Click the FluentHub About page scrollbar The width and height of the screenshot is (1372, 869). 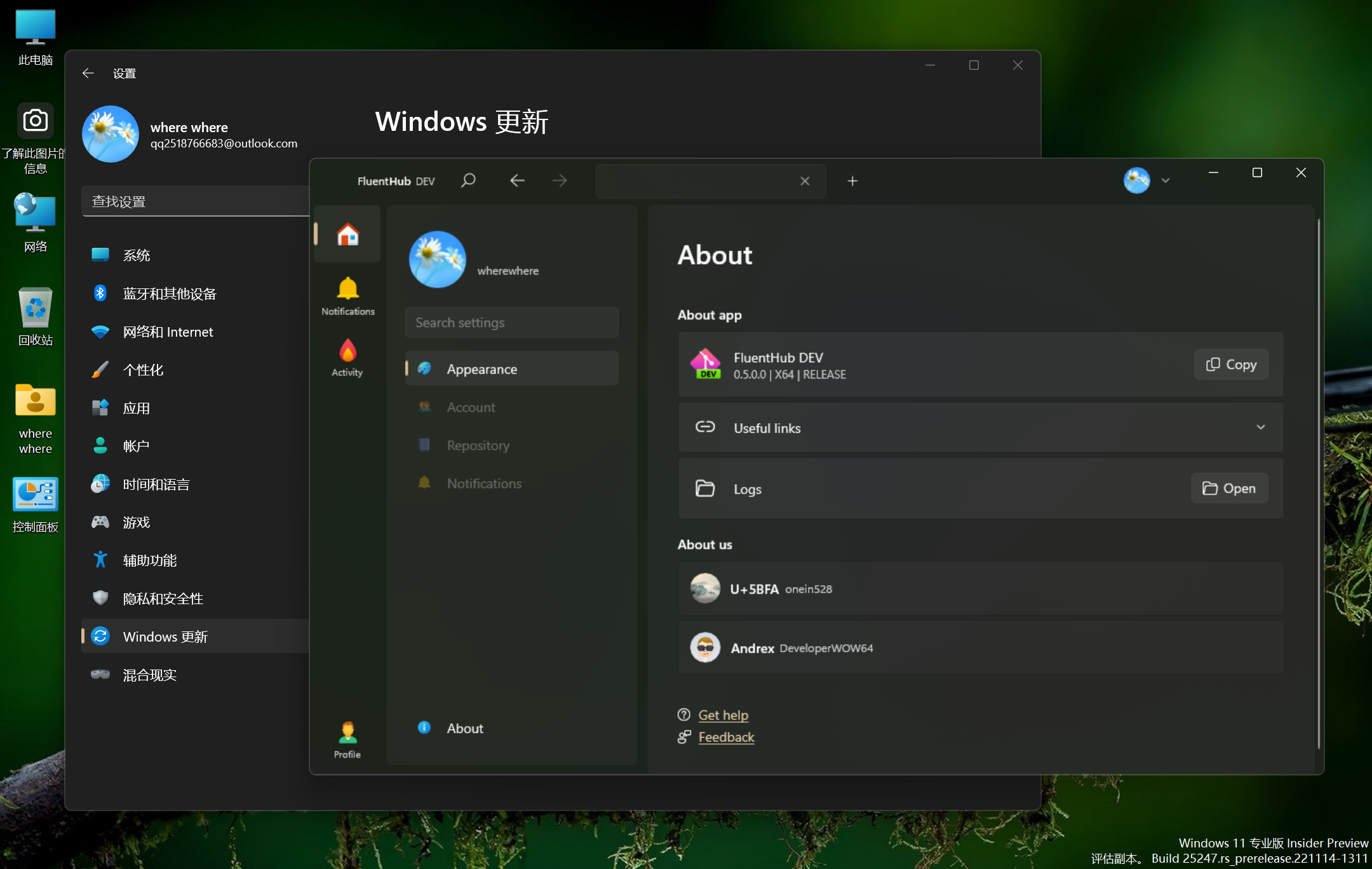(1319, 483)
